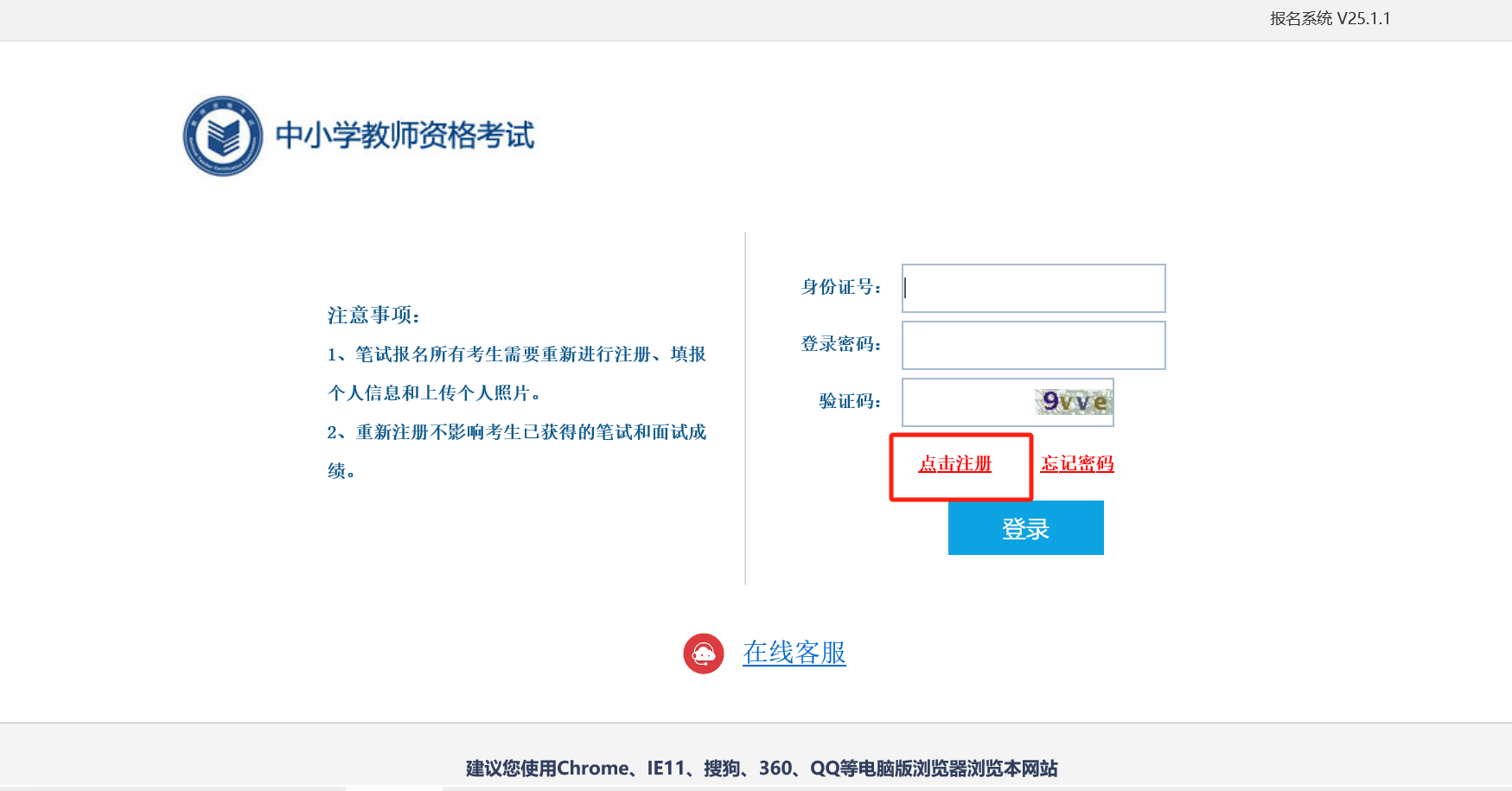Click the 中小学教师资格考试 site title
This screenshot has width=1512, height=791.
[405, 136]
